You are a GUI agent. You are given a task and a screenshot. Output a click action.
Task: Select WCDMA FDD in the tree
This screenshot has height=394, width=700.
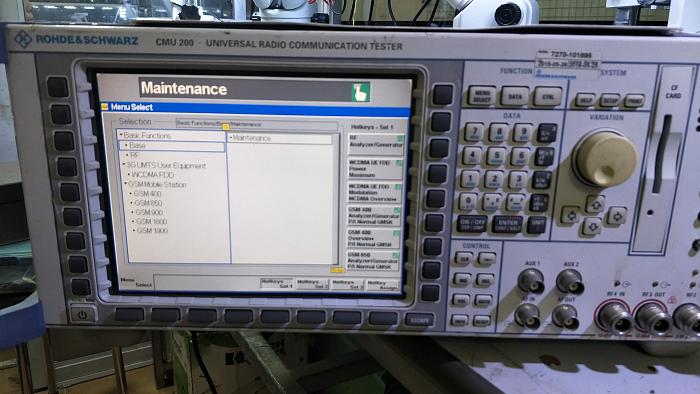click(x=153, y=175)
